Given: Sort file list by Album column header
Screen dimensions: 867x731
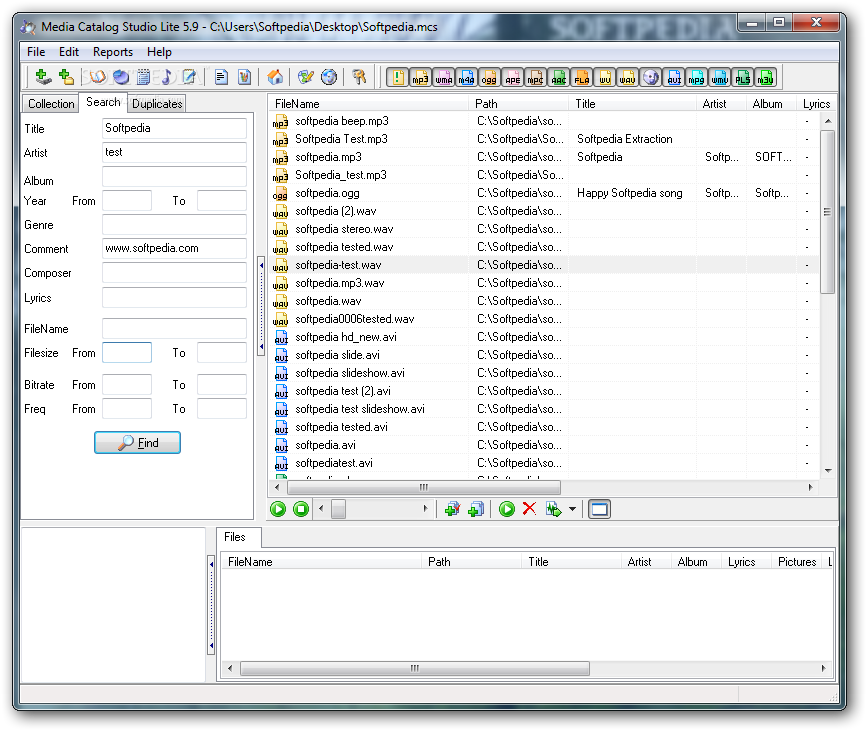Looking at the screenshot, I should point(771,104).
